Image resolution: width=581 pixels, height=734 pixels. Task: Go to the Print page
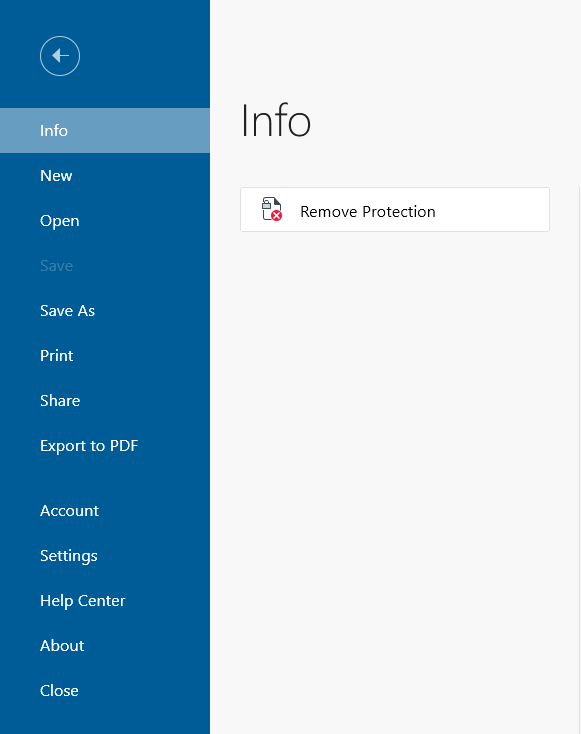click(105, 355)
